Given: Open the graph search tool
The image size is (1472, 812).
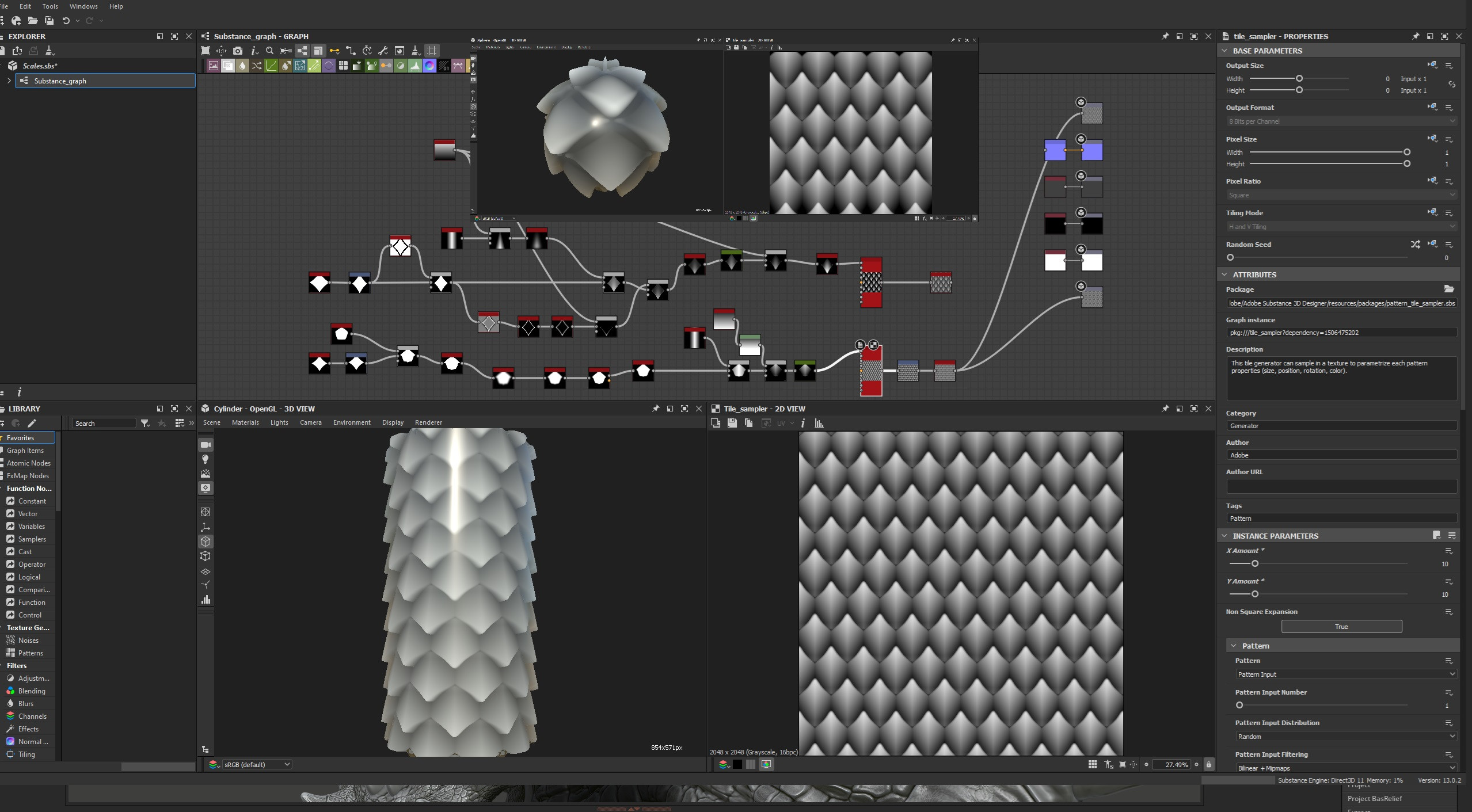Looking at the screenshot, I should [270, 51].
